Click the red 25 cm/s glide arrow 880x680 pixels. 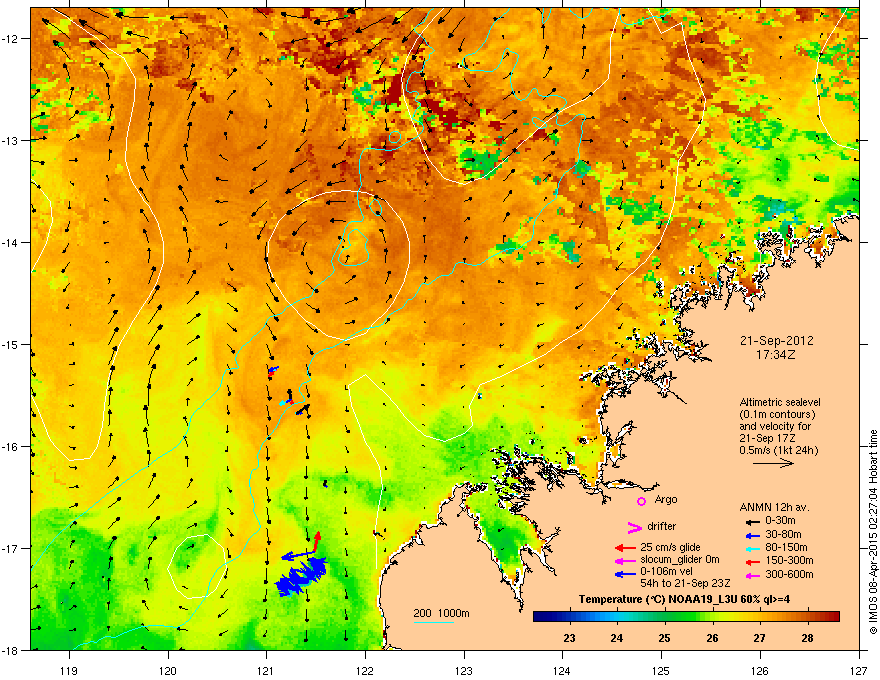click(x=625, y=548)
